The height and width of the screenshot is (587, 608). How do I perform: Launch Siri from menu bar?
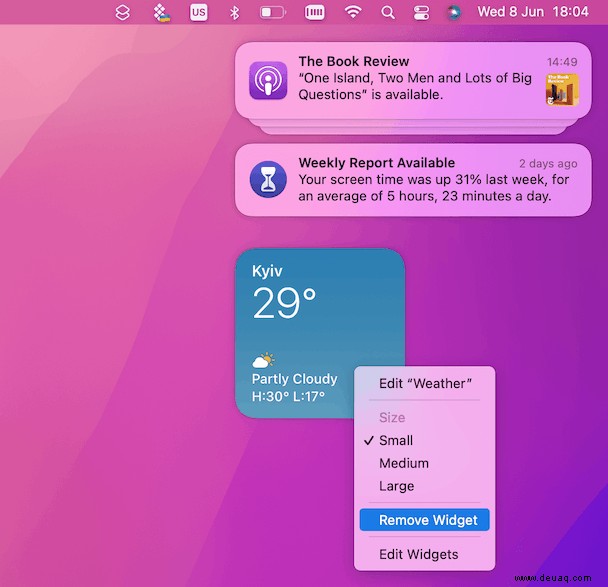click(x=454, y=13)
